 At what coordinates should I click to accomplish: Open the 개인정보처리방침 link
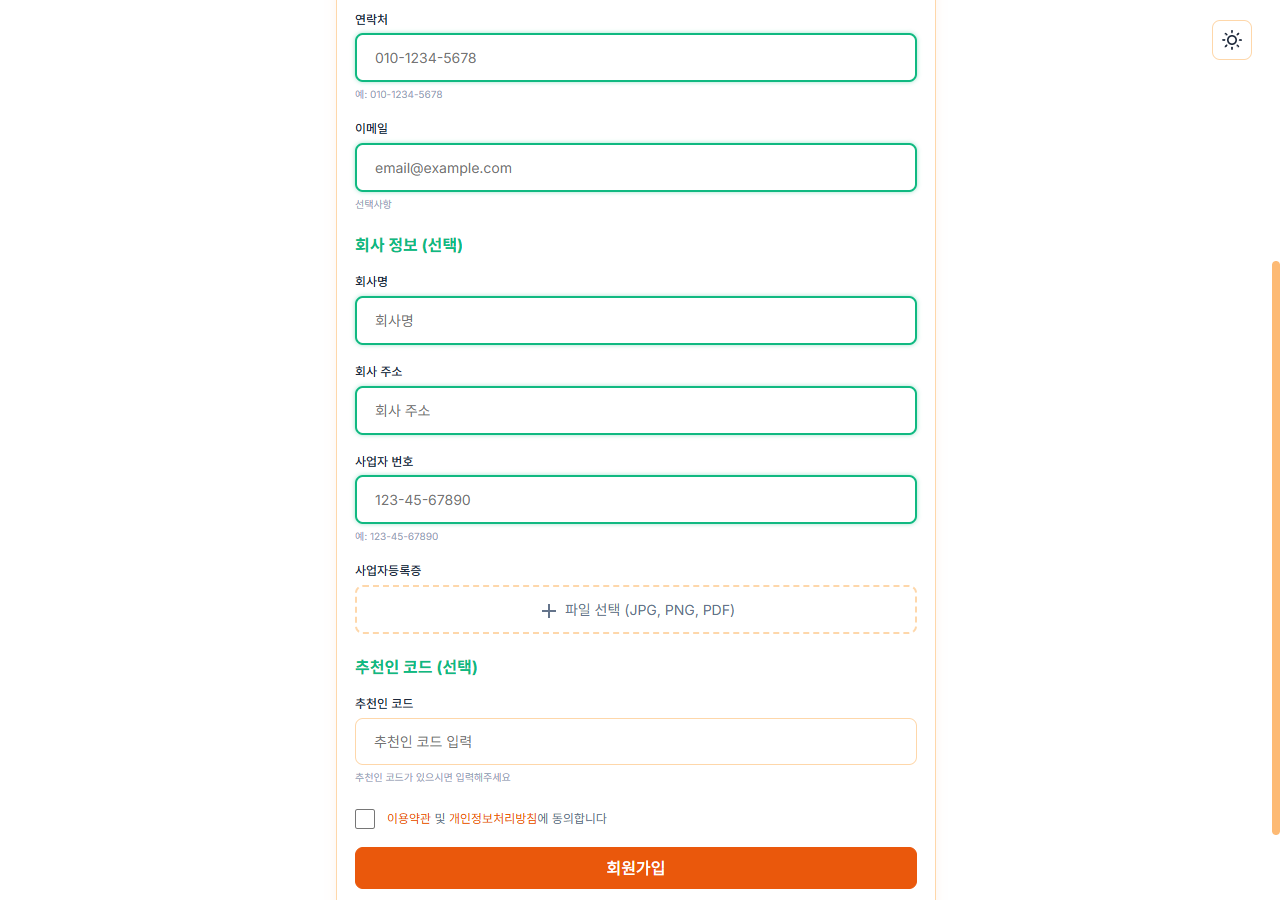(491, 818)
